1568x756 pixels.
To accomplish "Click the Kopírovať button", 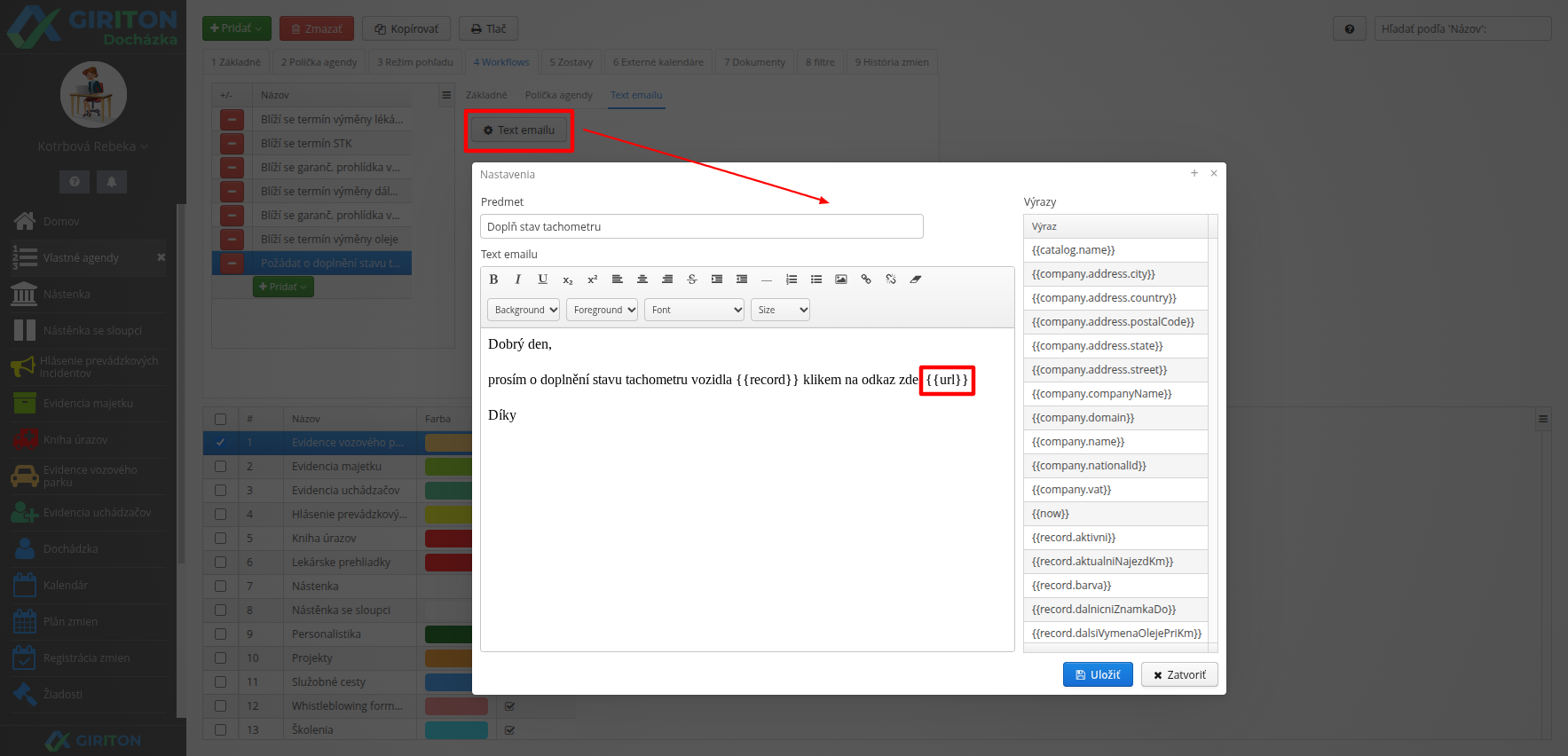I will pos(406,28).
